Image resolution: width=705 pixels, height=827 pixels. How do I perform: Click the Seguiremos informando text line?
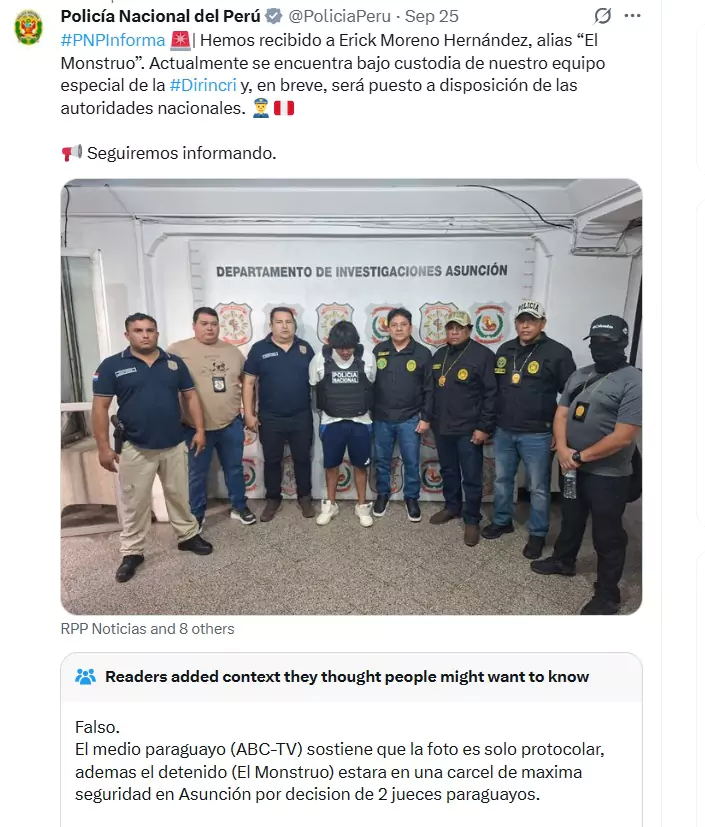[181, 153]
